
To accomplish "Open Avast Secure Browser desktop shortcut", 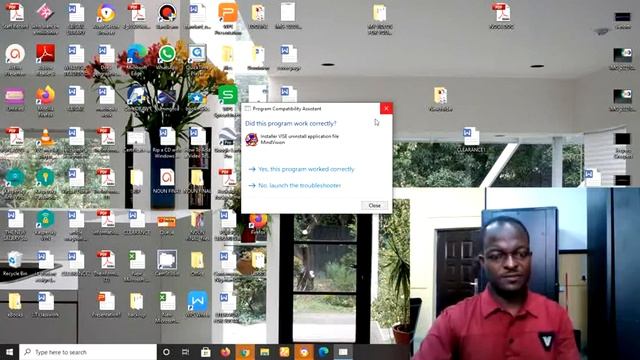I will tap(106, 18).
